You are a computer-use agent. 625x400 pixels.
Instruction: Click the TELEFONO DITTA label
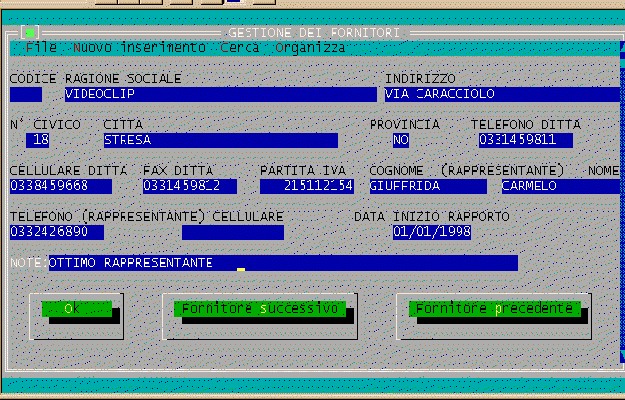526,124
